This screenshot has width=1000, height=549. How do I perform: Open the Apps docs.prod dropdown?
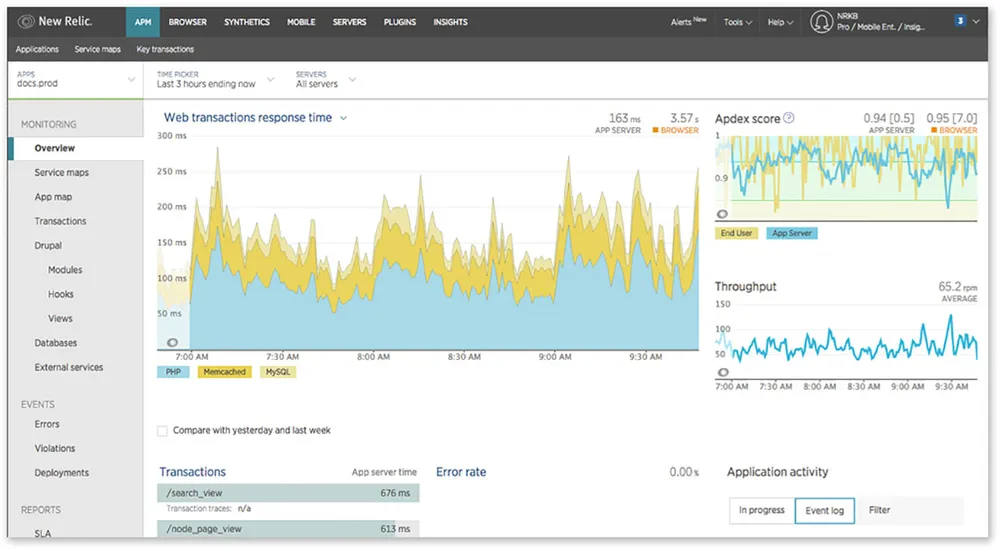pos(75,79)
